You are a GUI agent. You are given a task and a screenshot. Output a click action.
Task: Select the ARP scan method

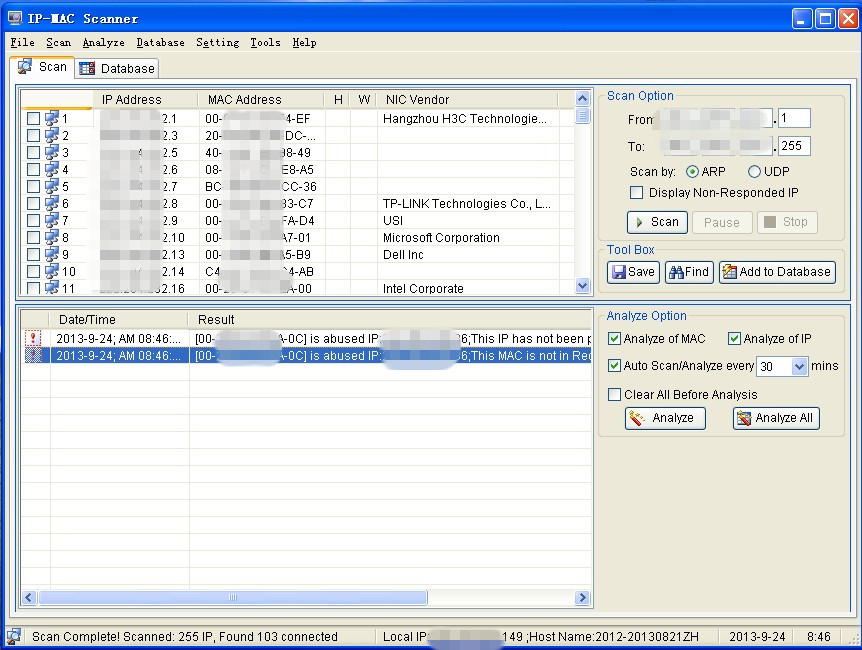pyautogui.click(x=692, y=172)
